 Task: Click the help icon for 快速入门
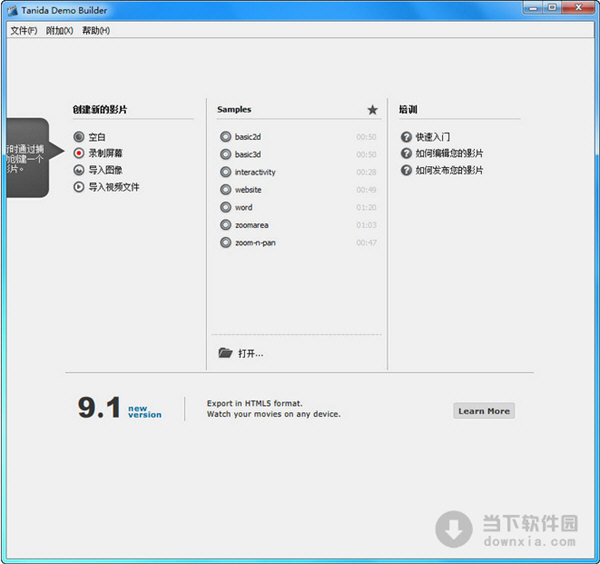(x=406, y=137)
